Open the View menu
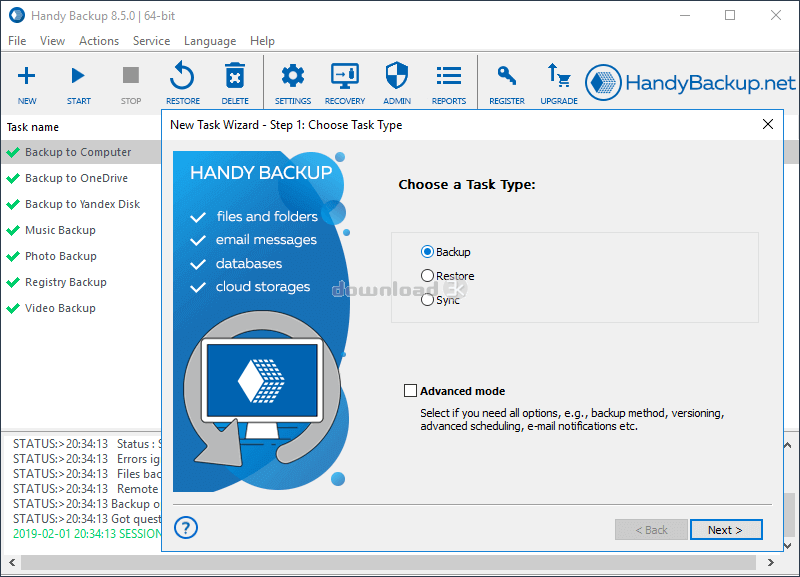800x577 pixels. coord(53,41)
